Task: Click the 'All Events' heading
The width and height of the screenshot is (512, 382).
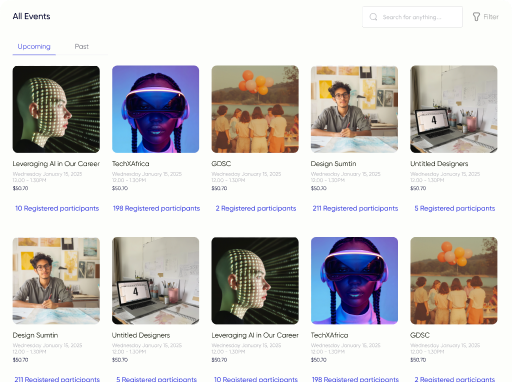Action: 31,16
